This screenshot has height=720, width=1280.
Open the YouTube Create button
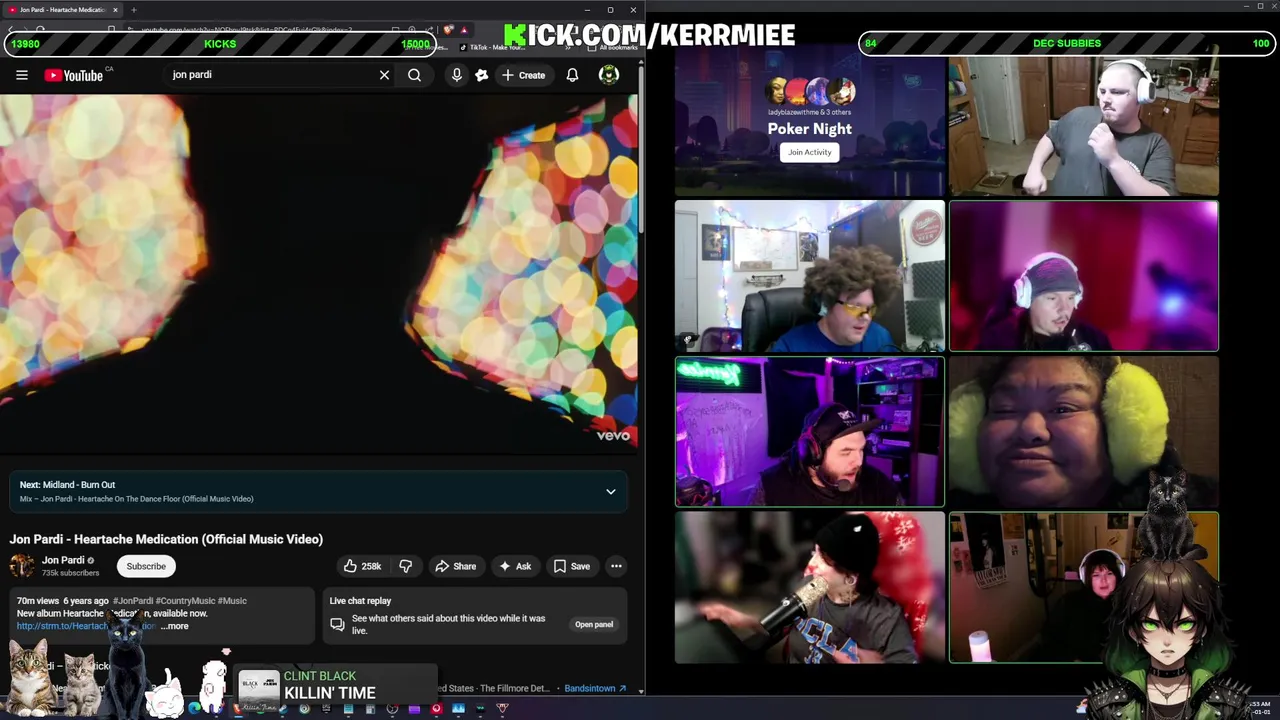tap(524, 75)
